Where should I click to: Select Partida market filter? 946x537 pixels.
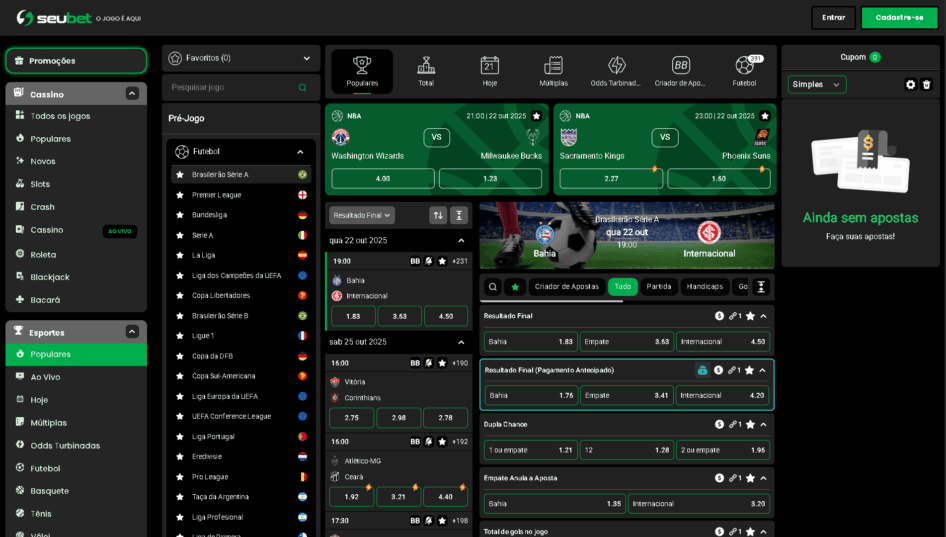(659, 287)
